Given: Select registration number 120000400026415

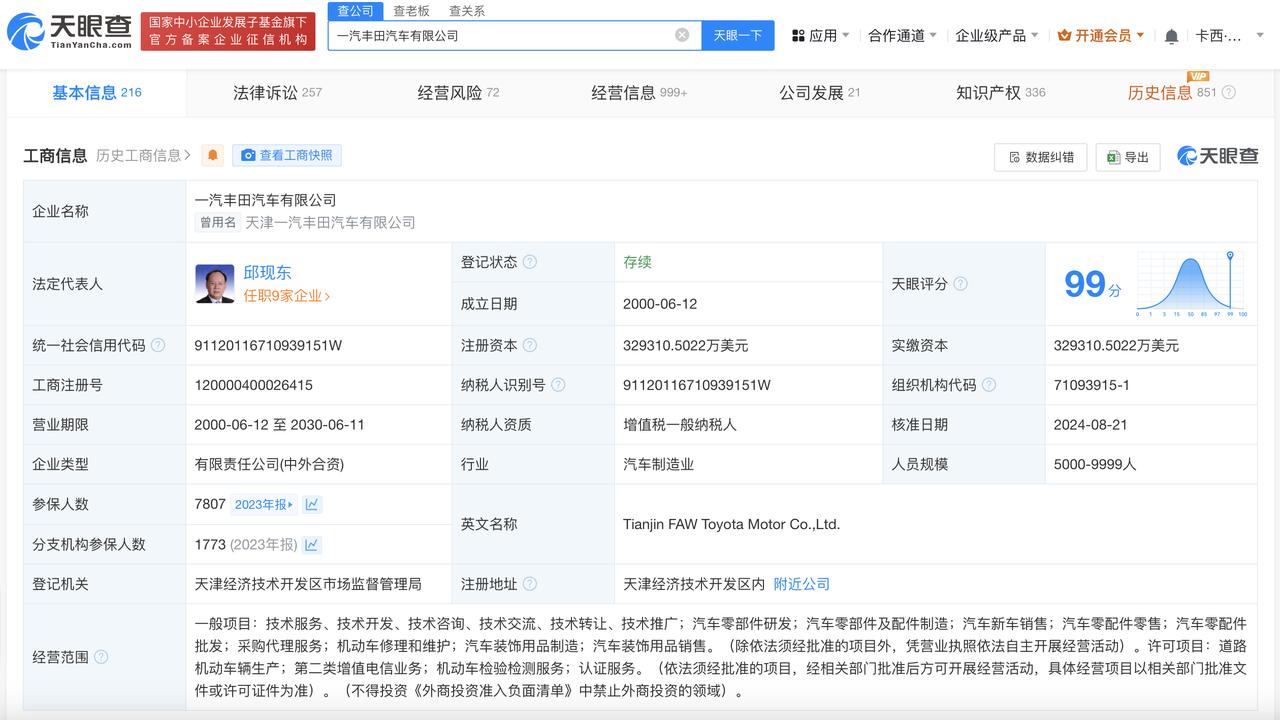Looking at the screenshot, I should click(x=253, y=385).
